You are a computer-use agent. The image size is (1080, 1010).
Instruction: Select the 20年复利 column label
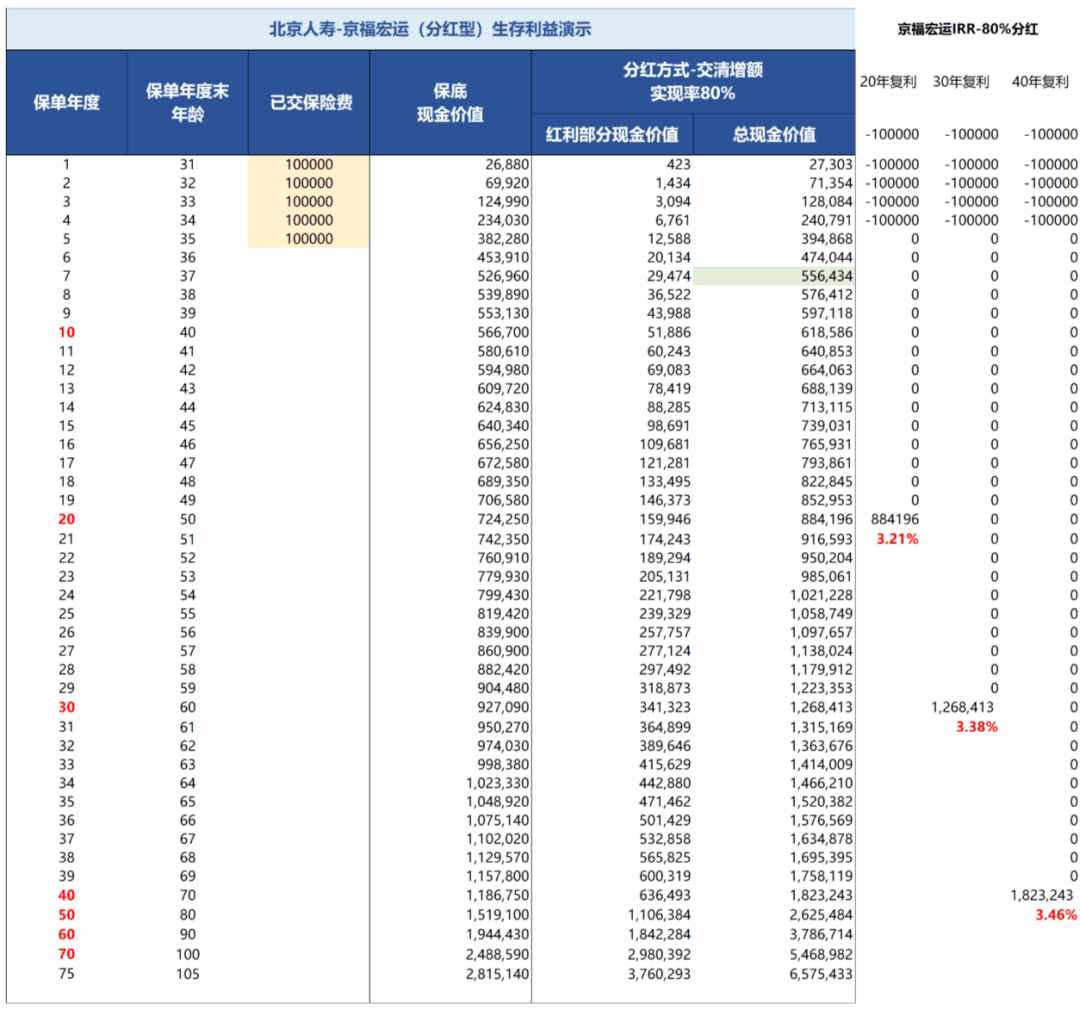[x=888, y=82]
